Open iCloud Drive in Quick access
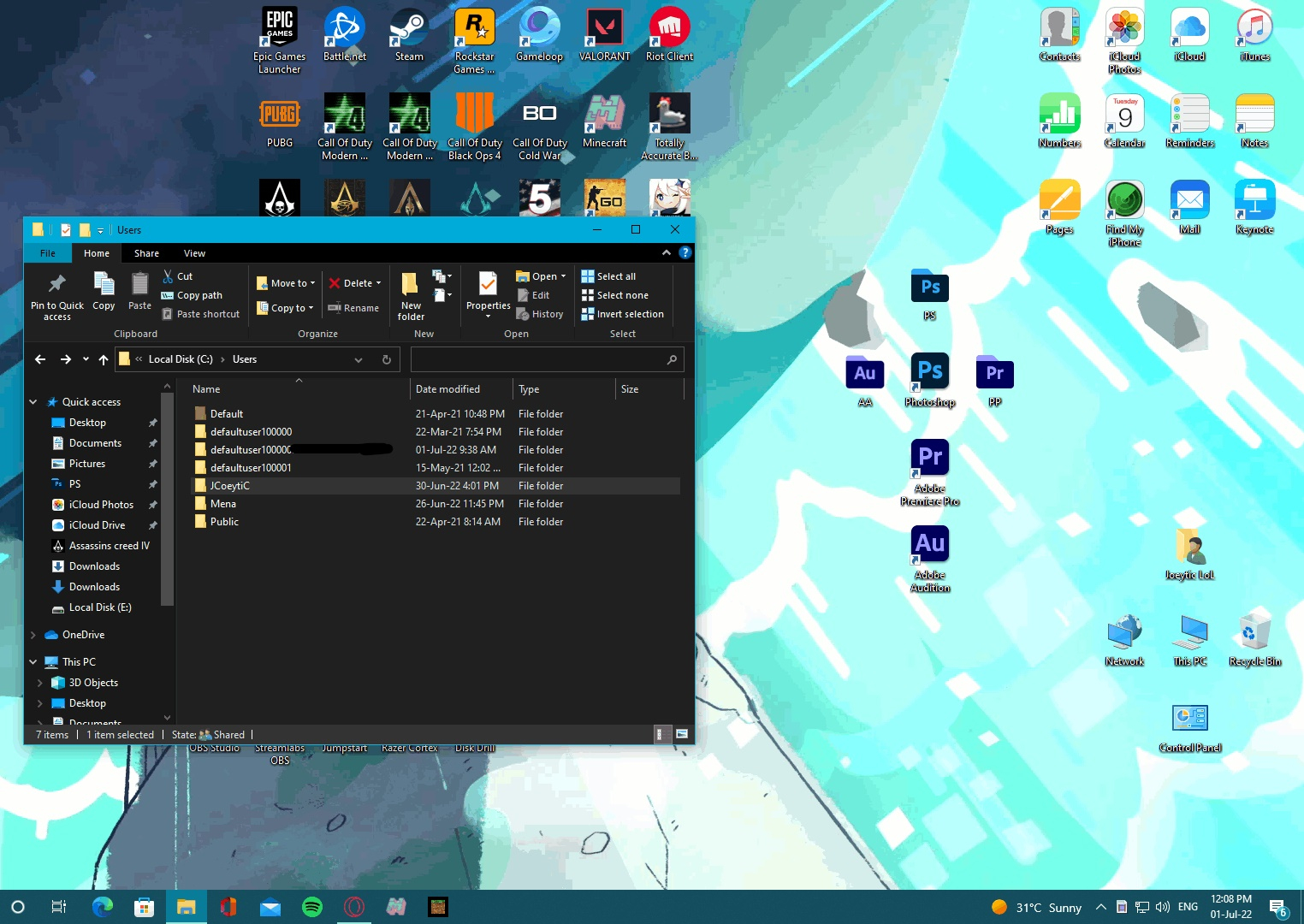 (x=97, y=525)
